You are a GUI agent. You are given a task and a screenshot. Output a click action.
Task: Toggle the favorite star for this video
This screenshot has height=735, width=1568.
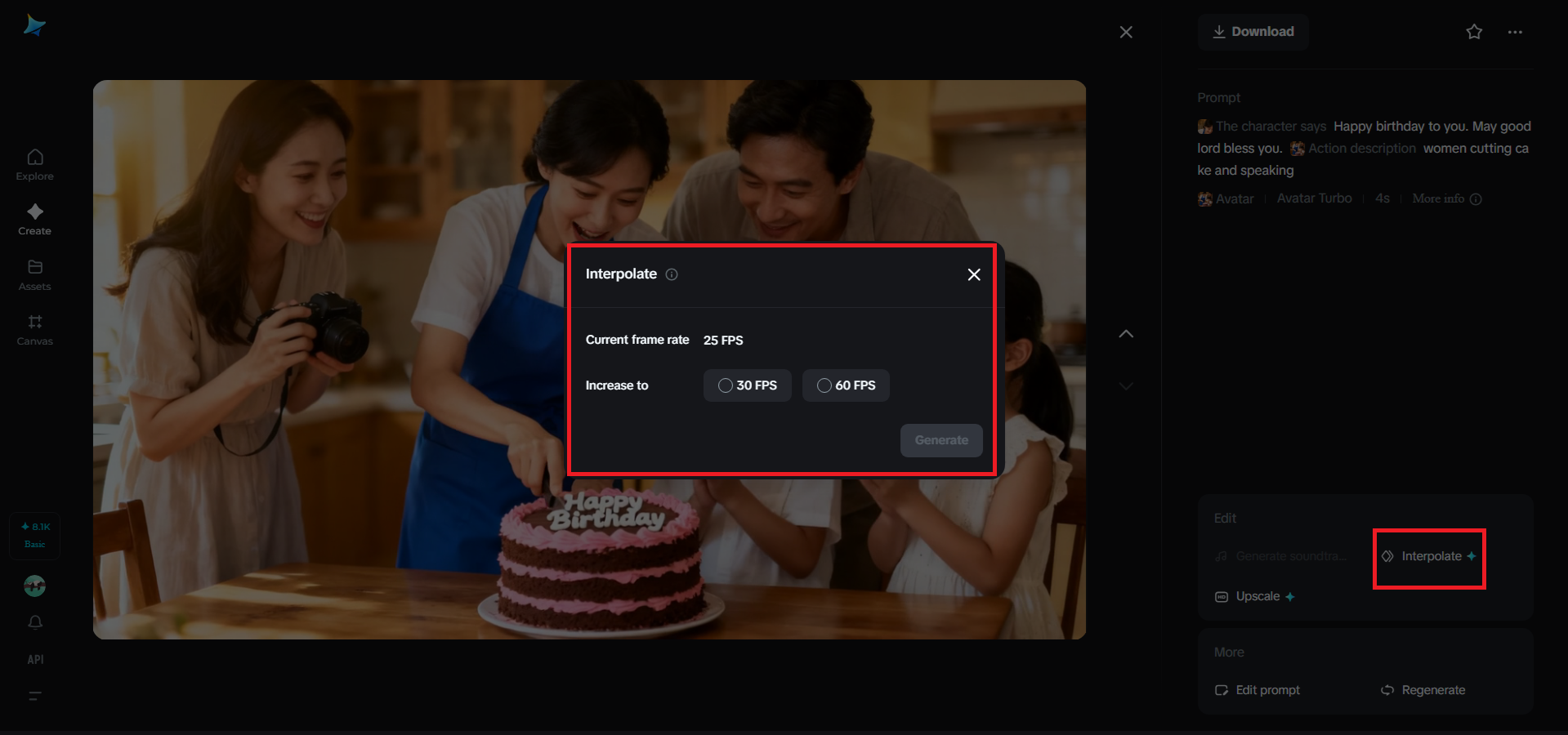1474,32
